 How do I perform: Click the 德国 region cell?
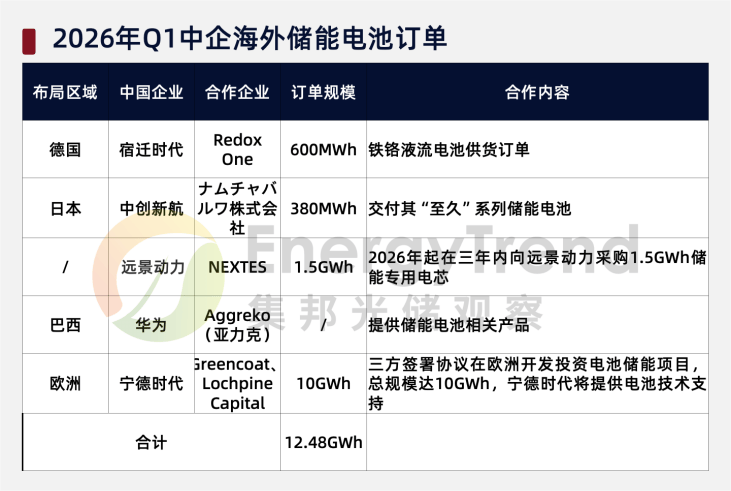(x=65, y=150)
